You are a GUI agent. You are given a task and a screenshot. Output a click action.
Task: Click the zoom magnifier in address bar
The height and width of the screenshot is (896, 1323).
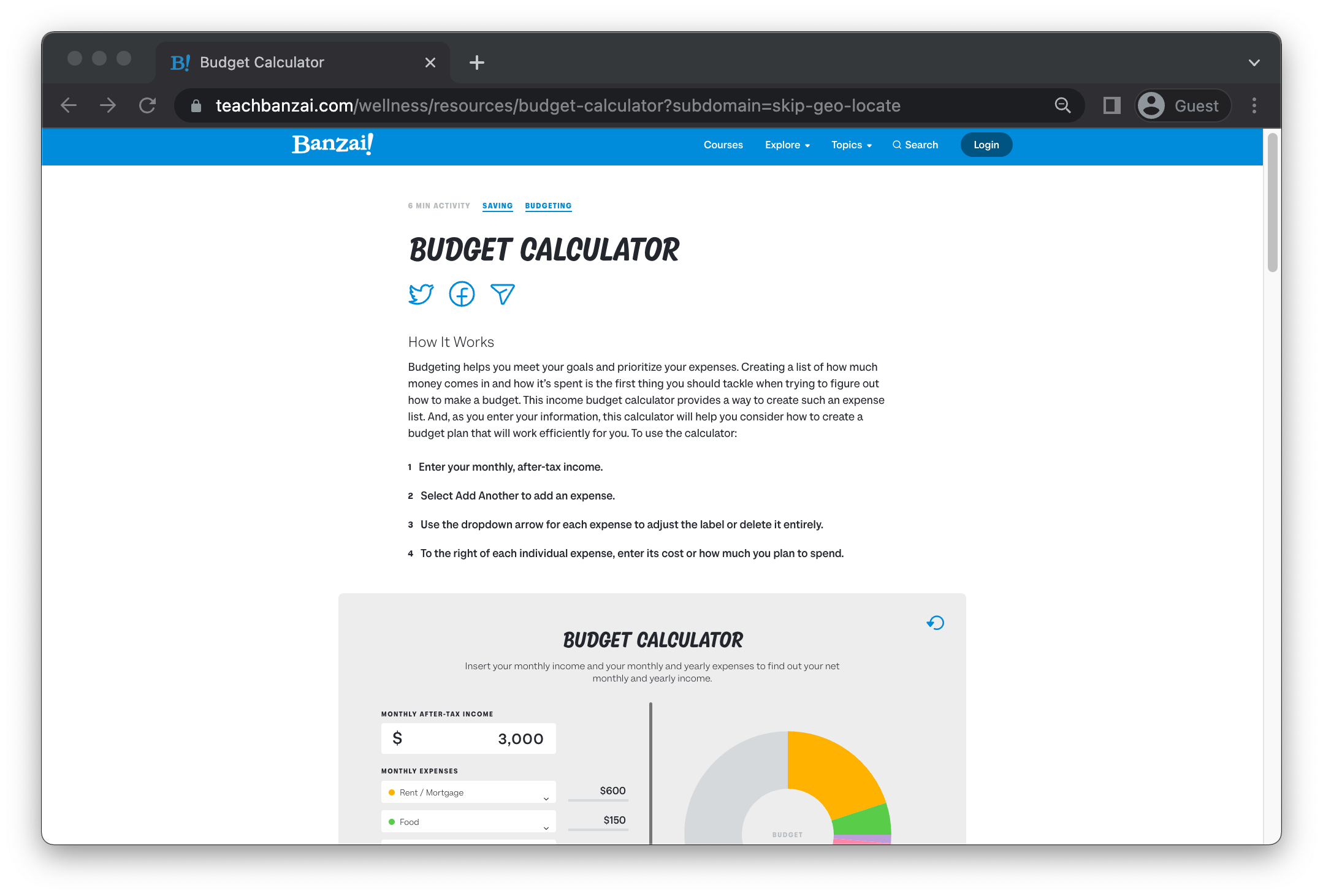click(1062, 105)
